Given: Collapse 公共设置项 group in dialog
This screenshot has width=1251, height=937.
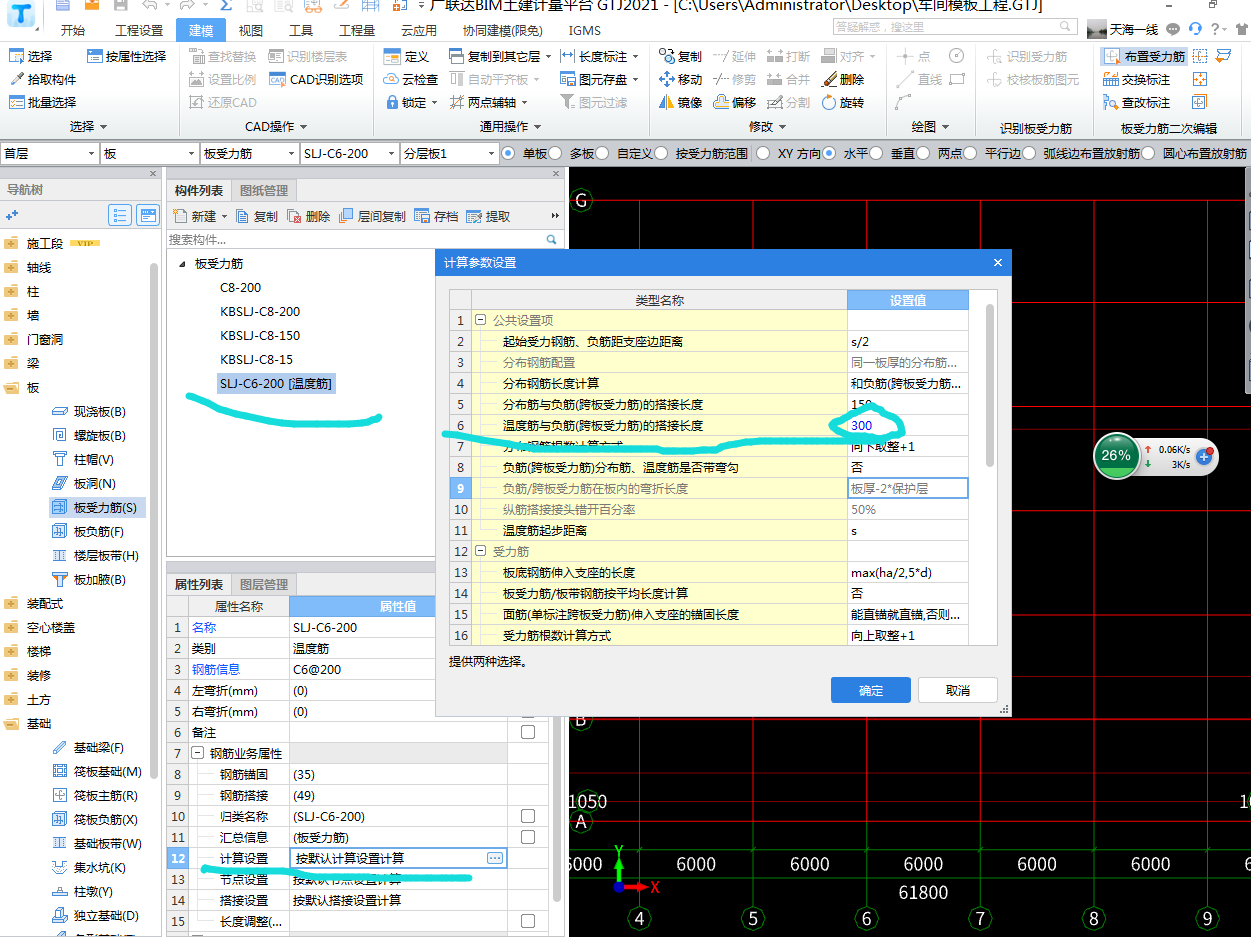Looking at the screenshot, I should pyautogui.click(x=481, y=320).
